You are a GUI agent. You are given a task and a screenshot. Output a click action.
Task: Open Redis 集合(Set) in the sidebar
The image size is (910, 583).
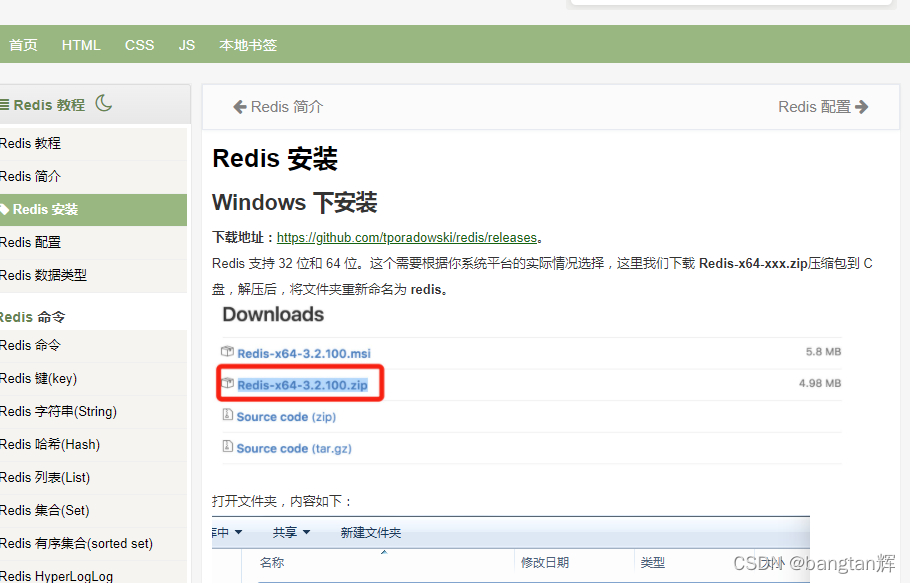click(x=93, y=510)
